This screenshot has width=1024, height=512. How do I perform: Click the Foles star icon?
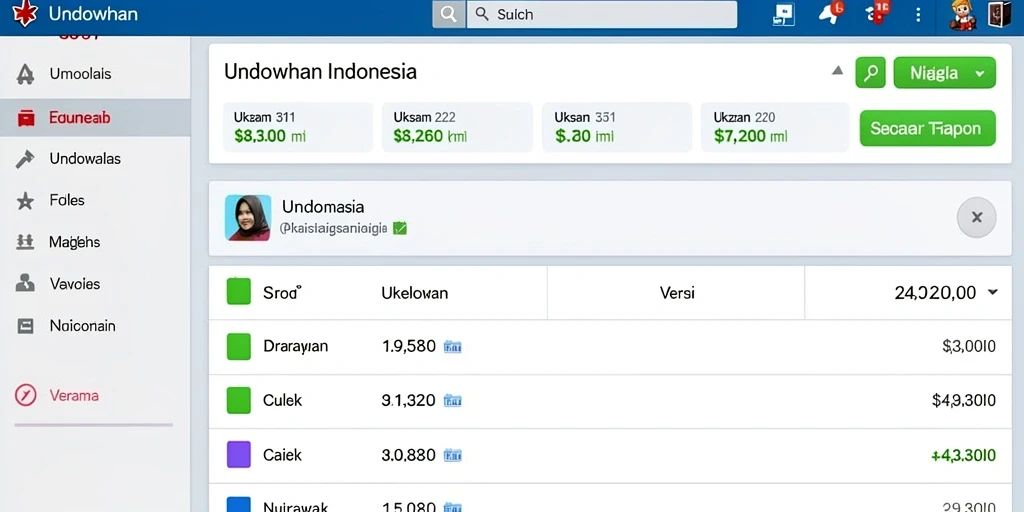(25, 201)
